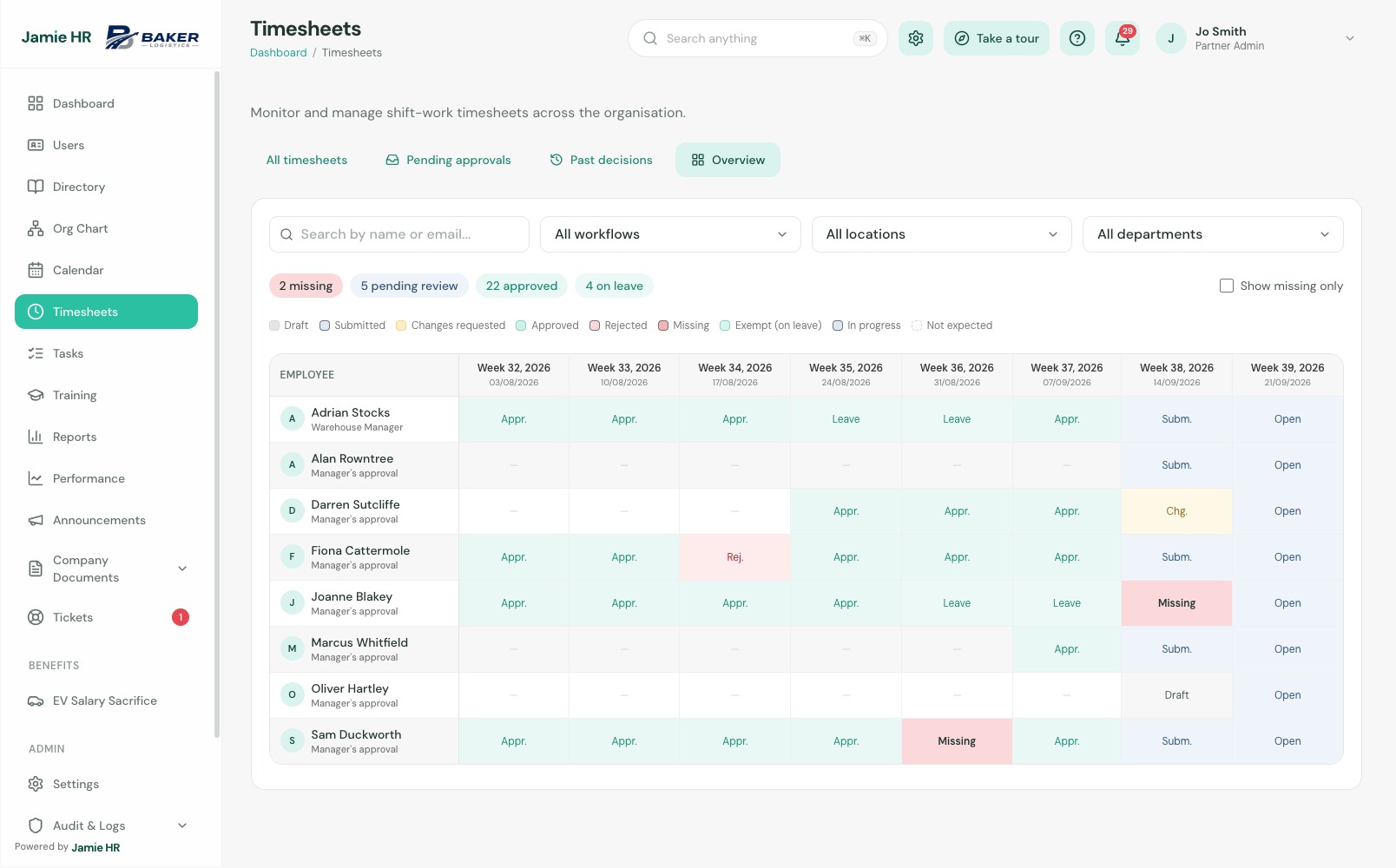Image resolution: width=1396 pixels, height=868 pixels.
Task: Open Tasks in the sidebar menu
Action: pos(106,353)
